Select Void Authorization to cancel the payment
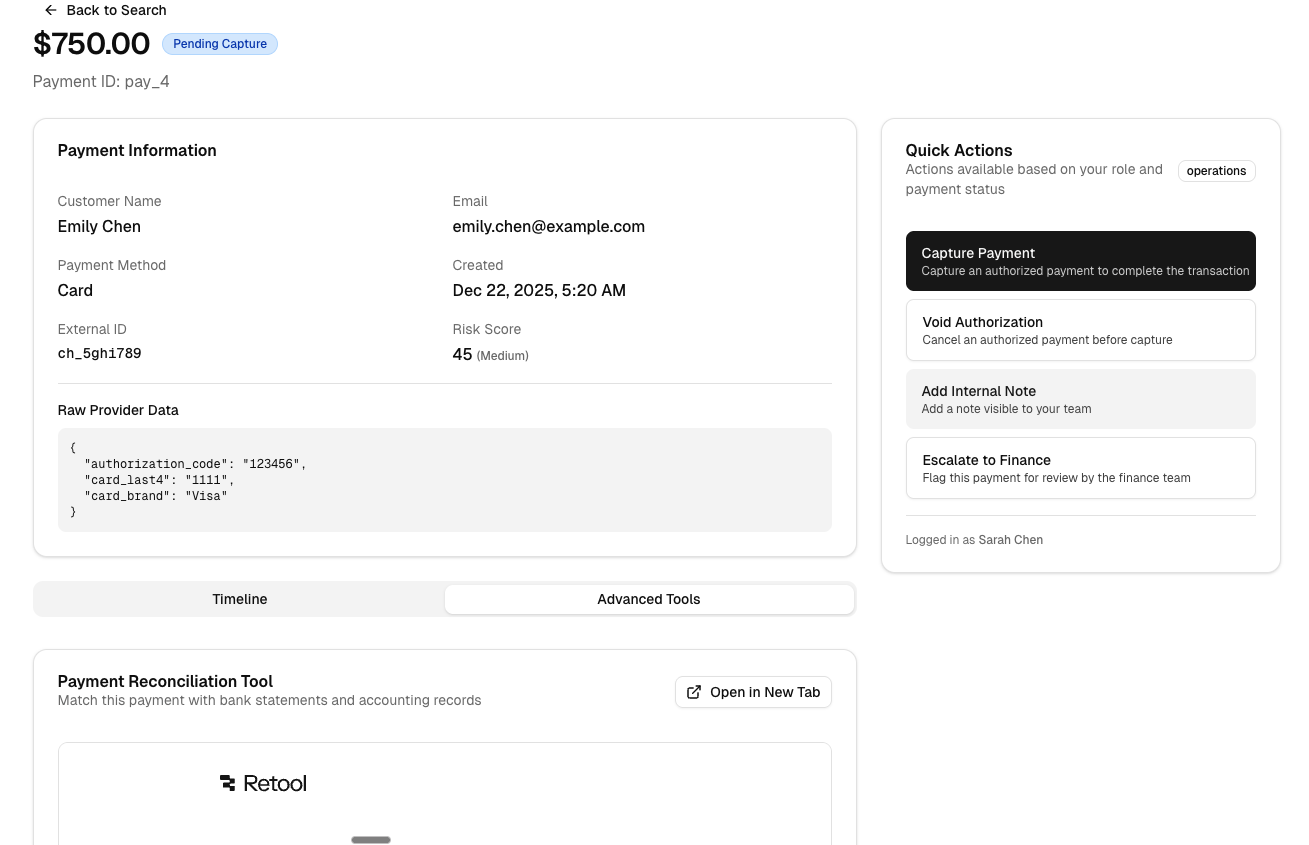Viewport: 1309px width, 845px height. point(1080,329)
